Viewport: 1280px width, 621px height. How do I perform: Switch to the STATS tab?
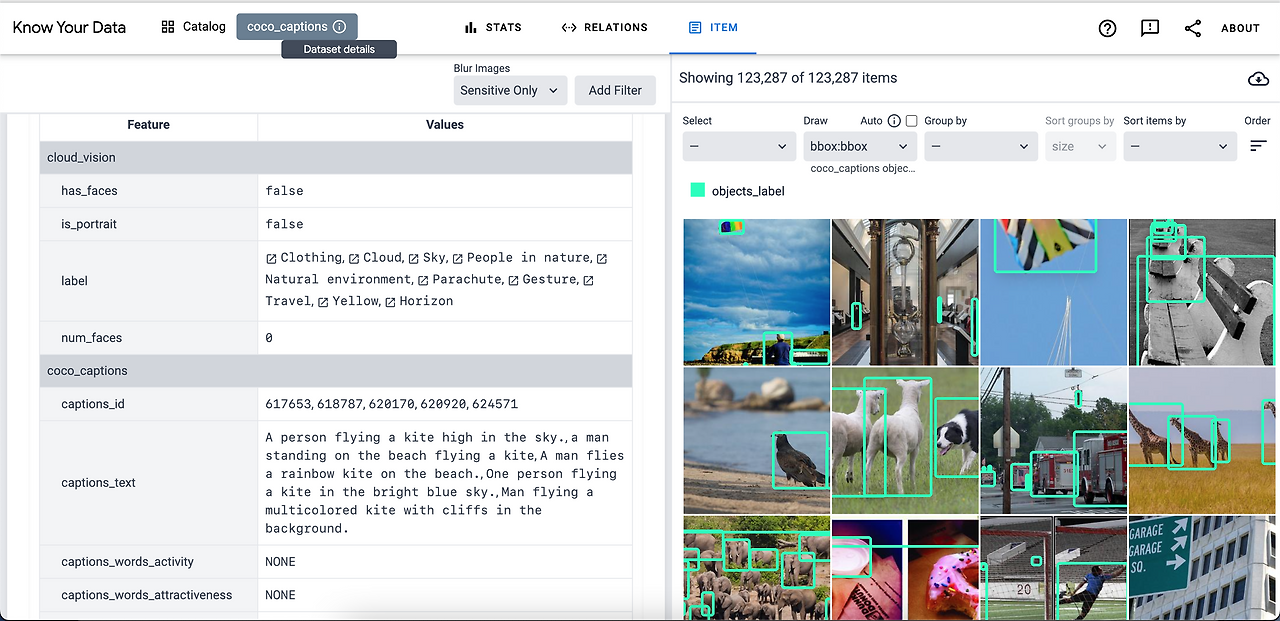(x=493, y=28)
